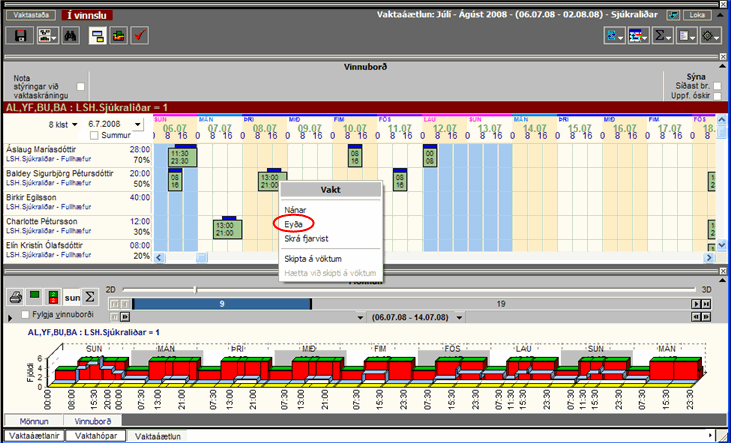Save the shift plan with the floppy disk icon

[20, 36]
